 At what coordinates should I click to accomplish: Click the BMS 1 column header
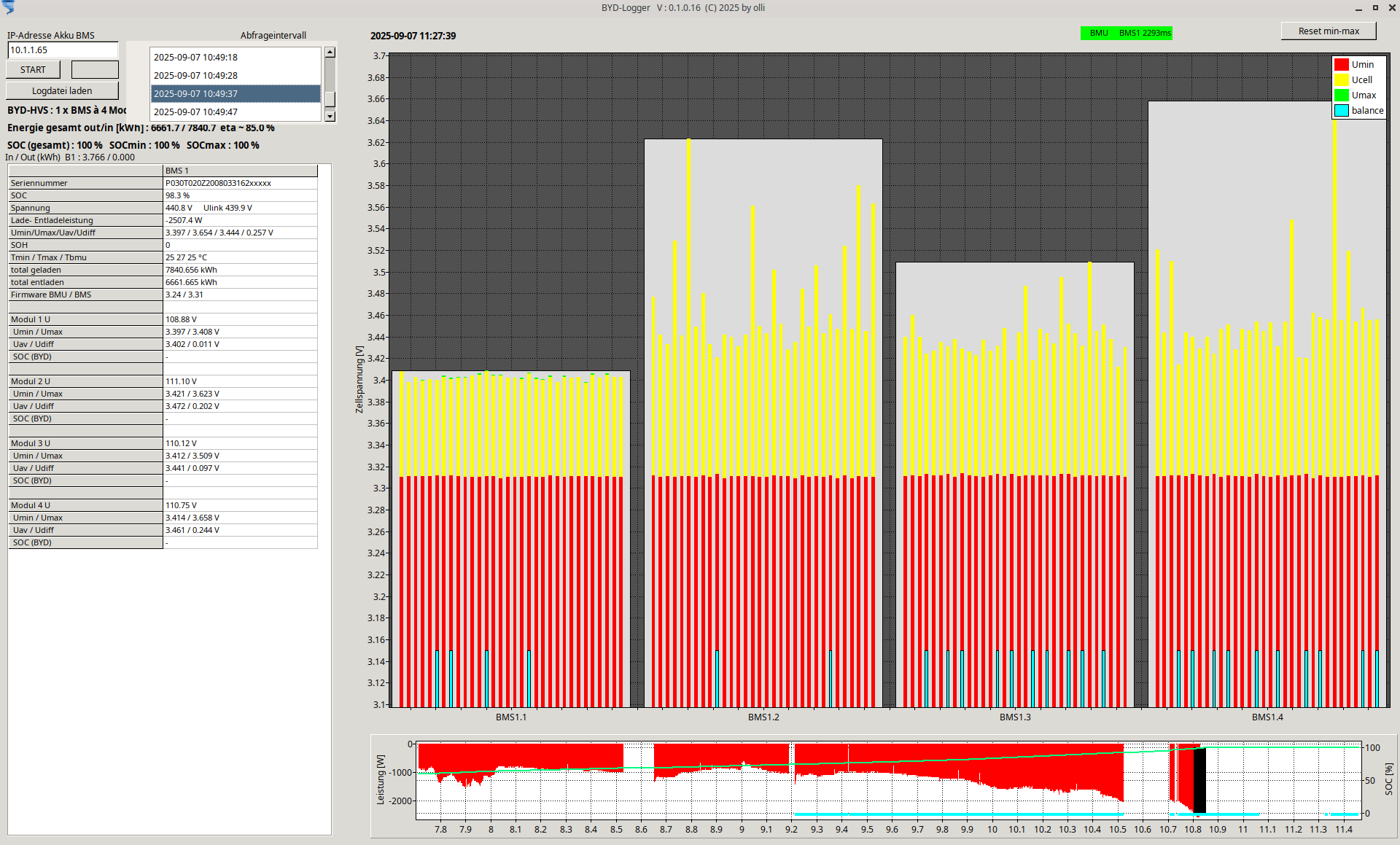point(240,171)
